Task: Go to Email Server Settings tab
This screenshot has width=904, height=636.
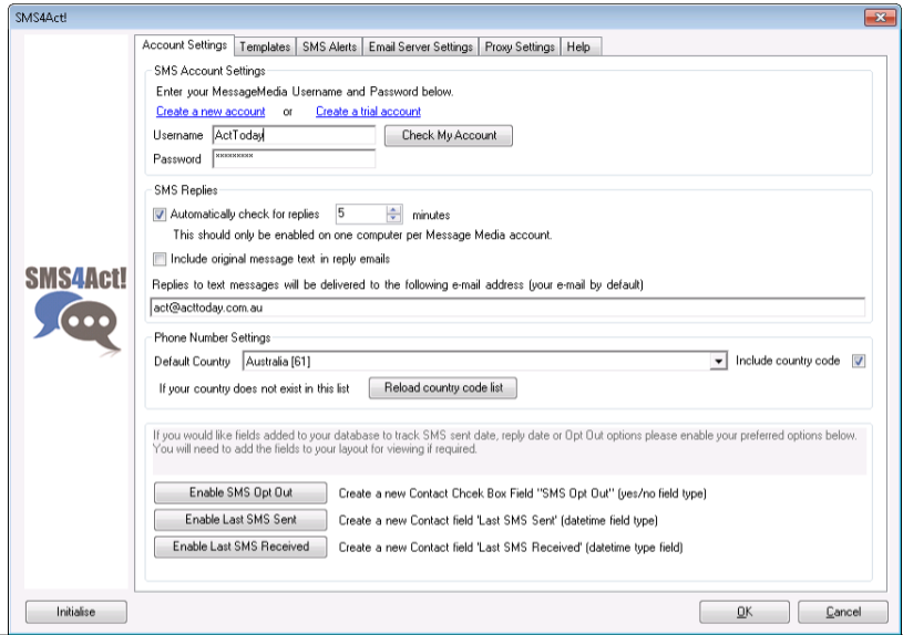Action: point(420,47)
